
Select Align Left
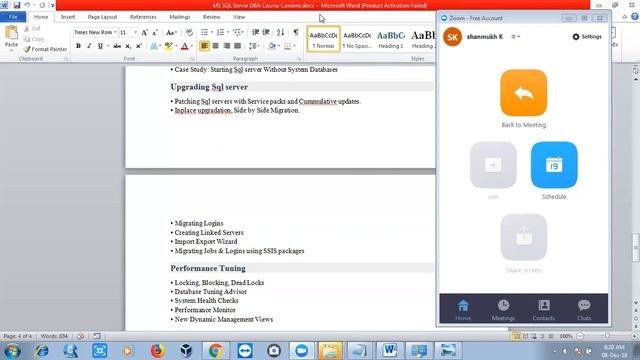pyautogui.click(x=204, y=46)
